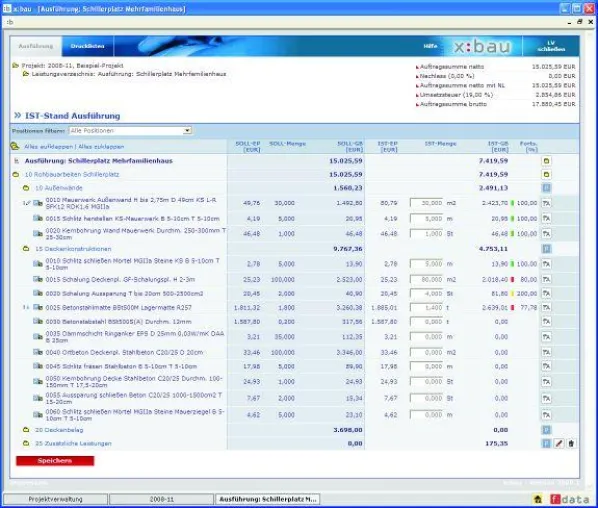
Task: Collapse the 10 Außenwände folder
Action: coord(26,188)
